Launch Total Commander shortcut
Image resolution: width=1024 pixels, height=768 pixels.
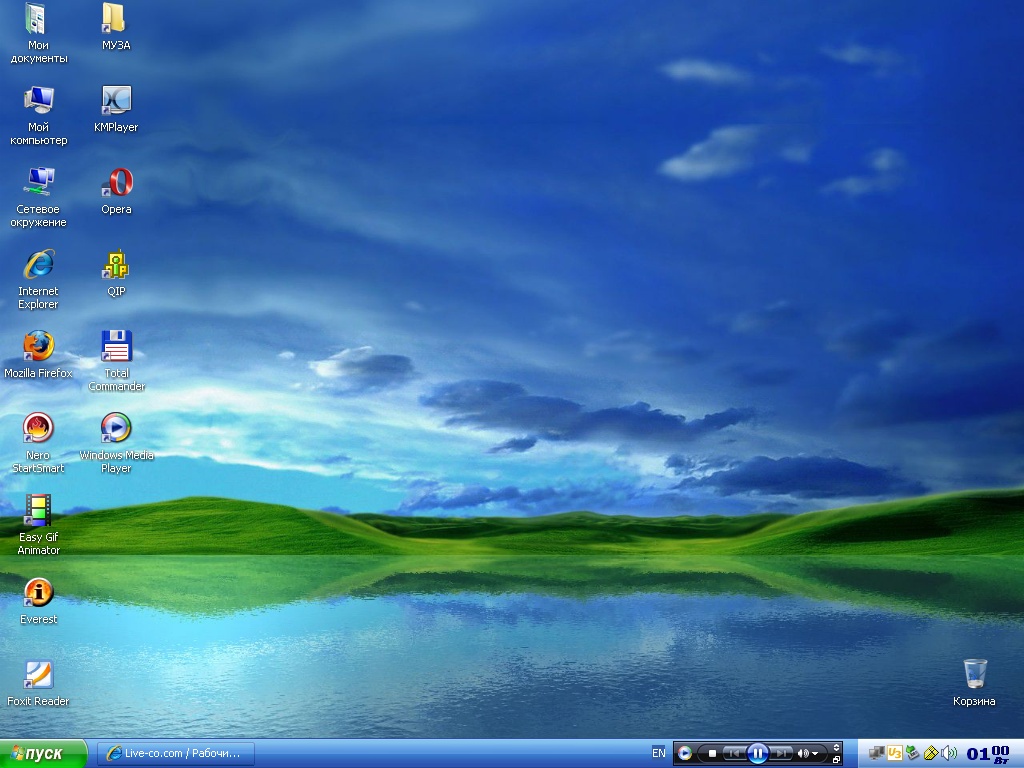(117, 347)
